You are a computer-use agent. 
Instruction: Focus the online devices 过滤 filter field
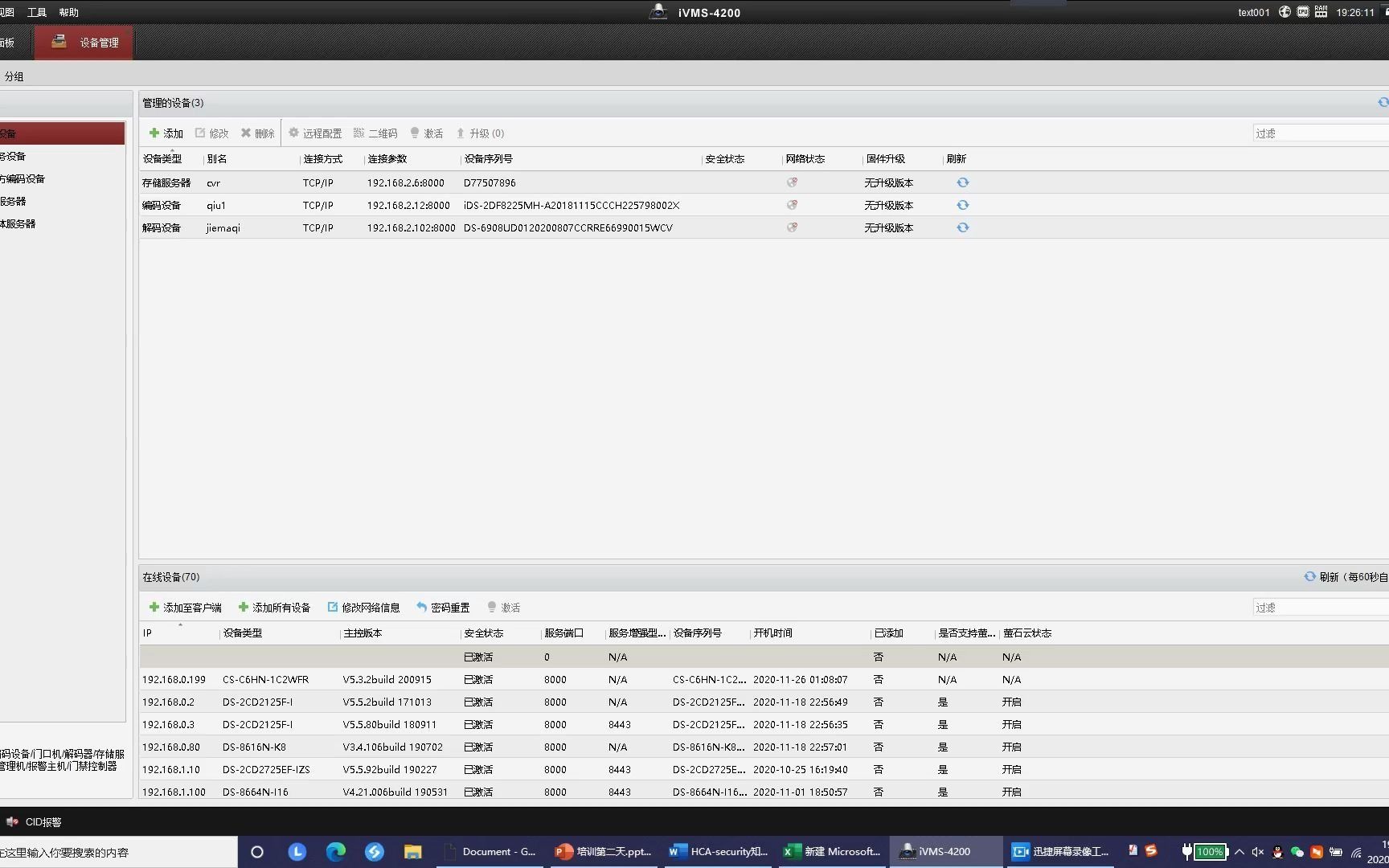(x=1321, y=608)
